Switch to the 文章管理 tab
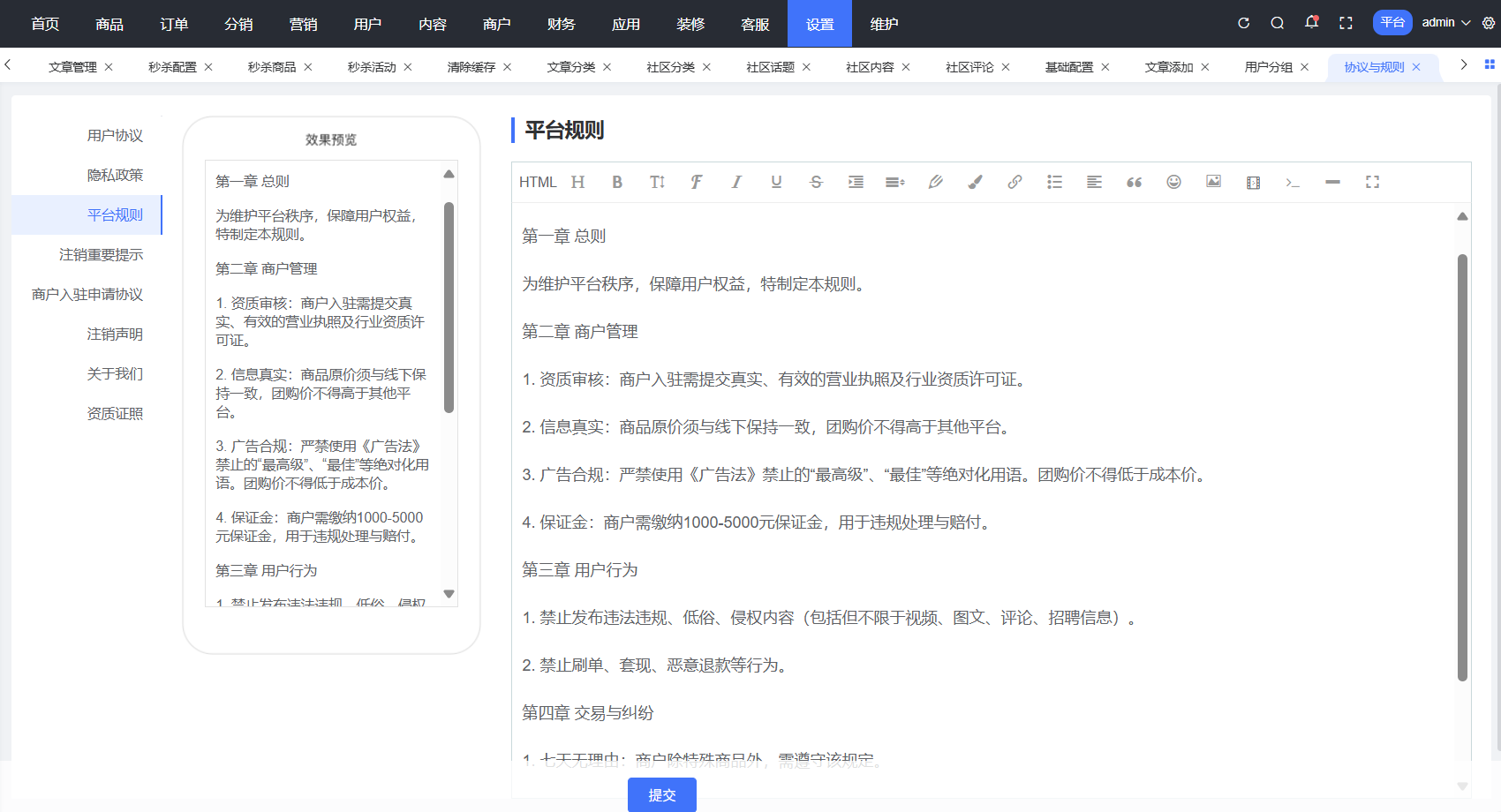The height and width of the screenshot is (812, 1501). (x=72, y=67)
